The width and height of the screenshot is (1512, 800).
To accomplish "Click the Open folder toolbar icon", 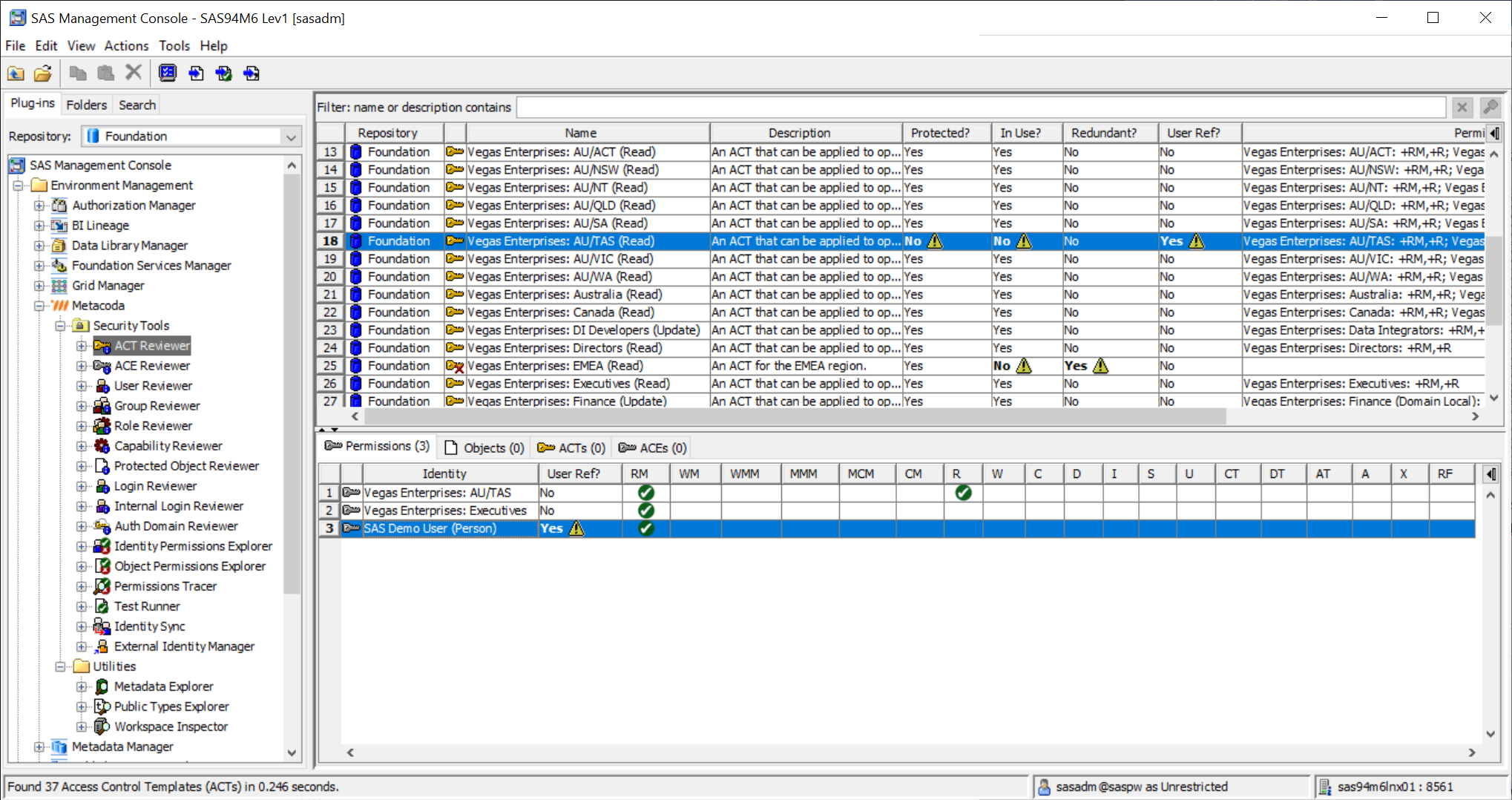I will coord(43,73).
